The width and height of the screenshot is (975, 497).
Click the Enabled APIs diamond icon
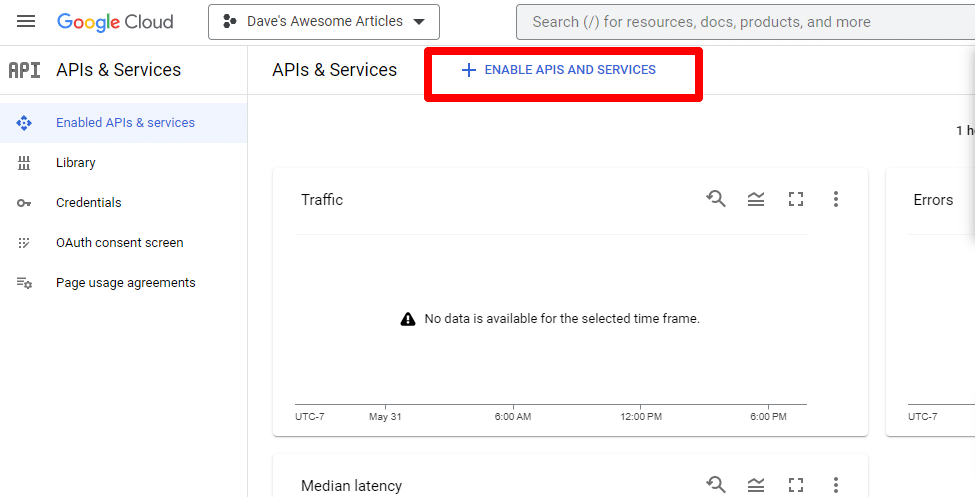(24, 123)
